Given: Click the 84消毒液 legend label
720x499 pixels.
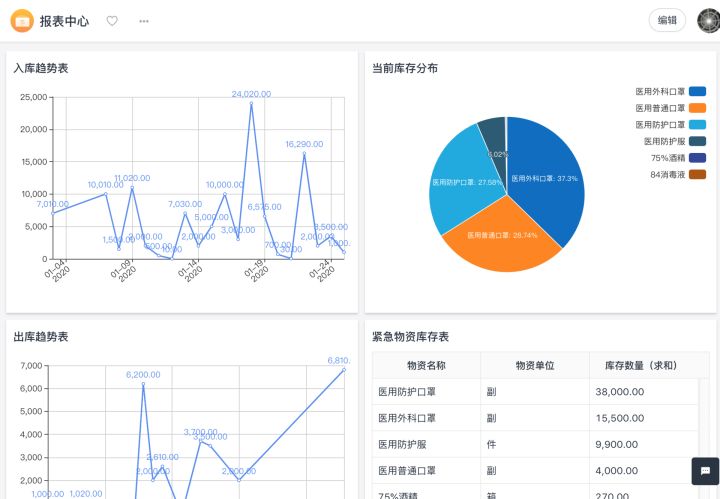Looking at the screenshot, I should pyautogui.click(x=667, y=174).
